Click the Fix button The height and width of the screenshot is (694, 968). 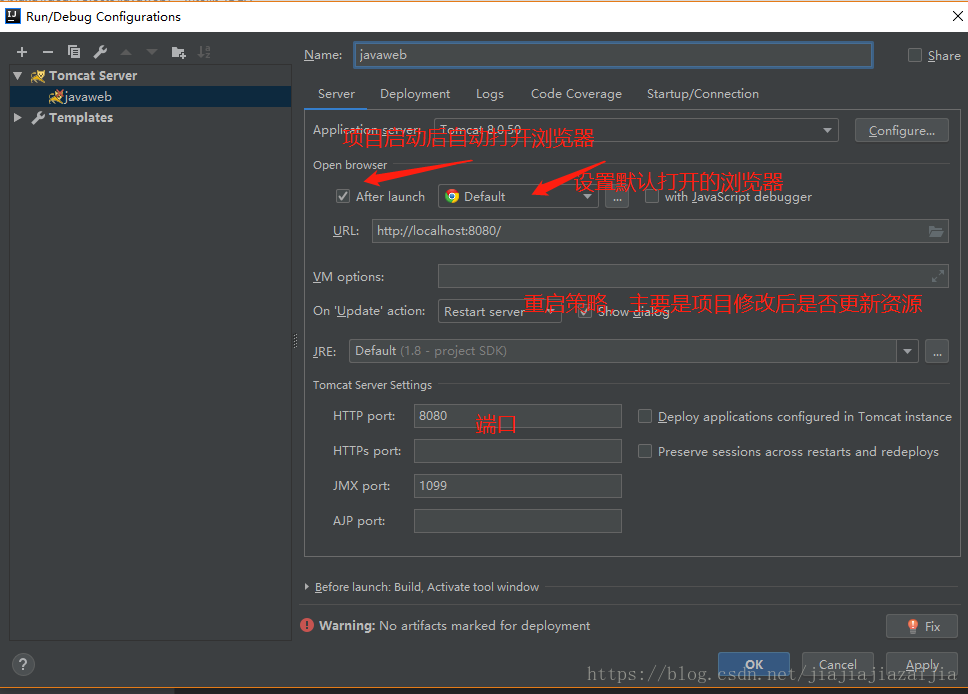pyautogui.click(x=922, y=626)
